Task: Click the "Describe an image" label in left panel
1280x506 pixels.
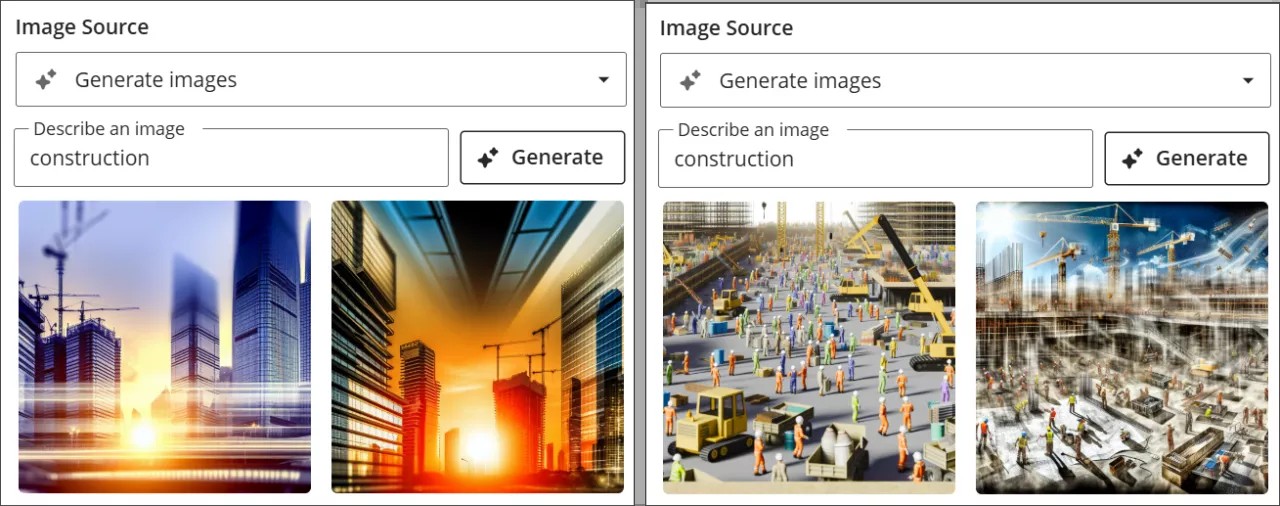Action: tap(109, 129)
